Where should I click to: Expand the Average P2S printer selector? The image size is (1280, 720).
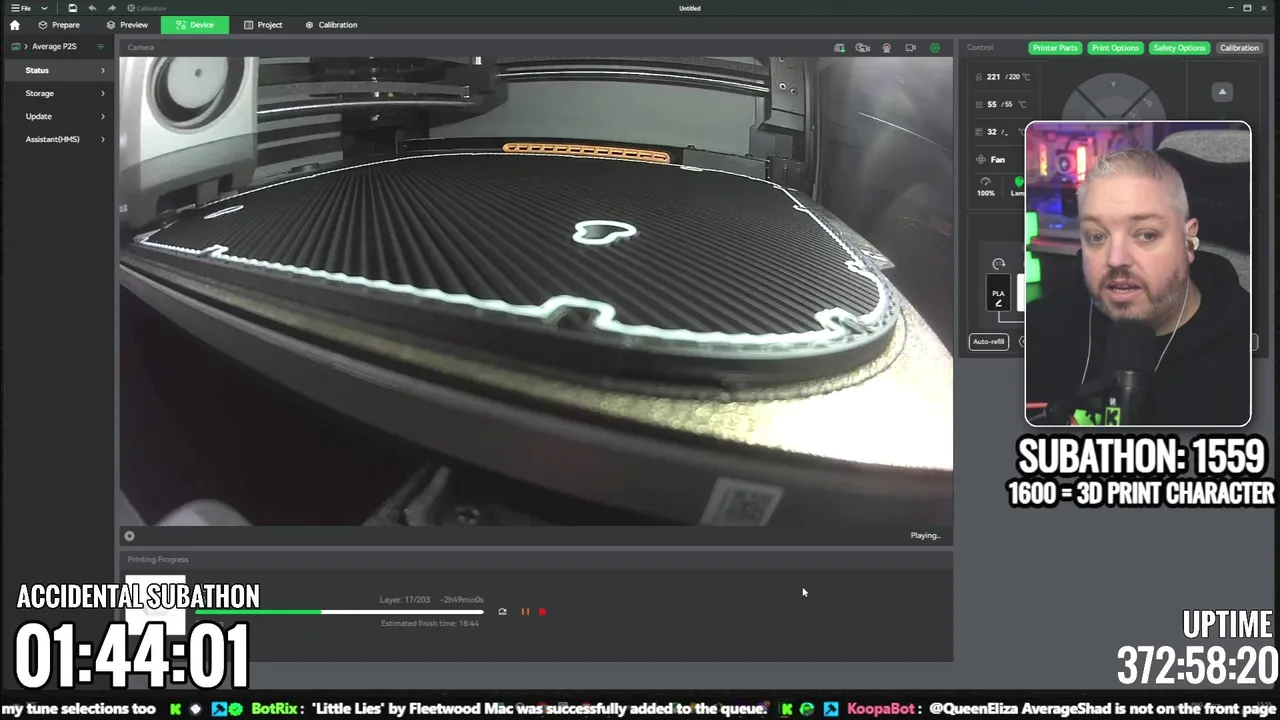pyautogui.click(x=53, y=46)
